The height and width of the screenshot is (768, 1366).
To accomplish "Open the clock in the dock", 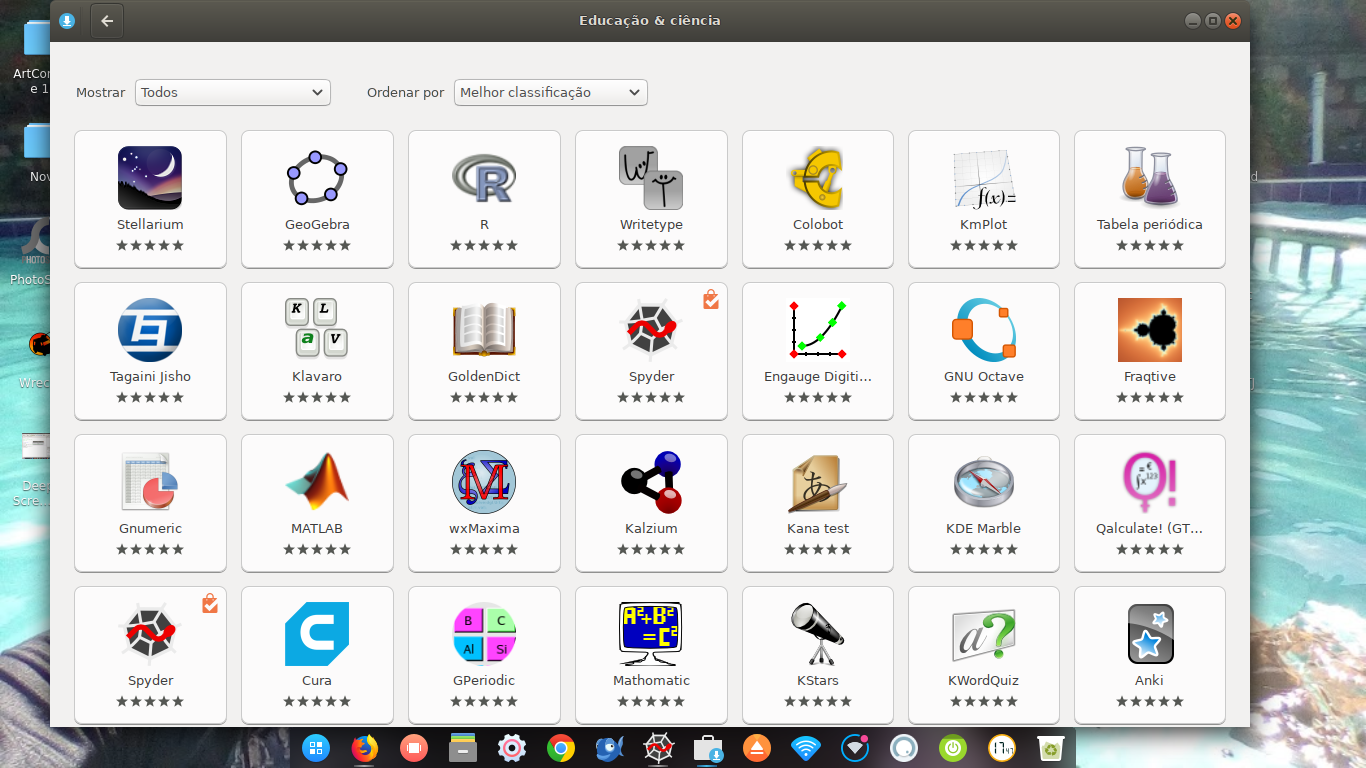I will [1001, 748].
